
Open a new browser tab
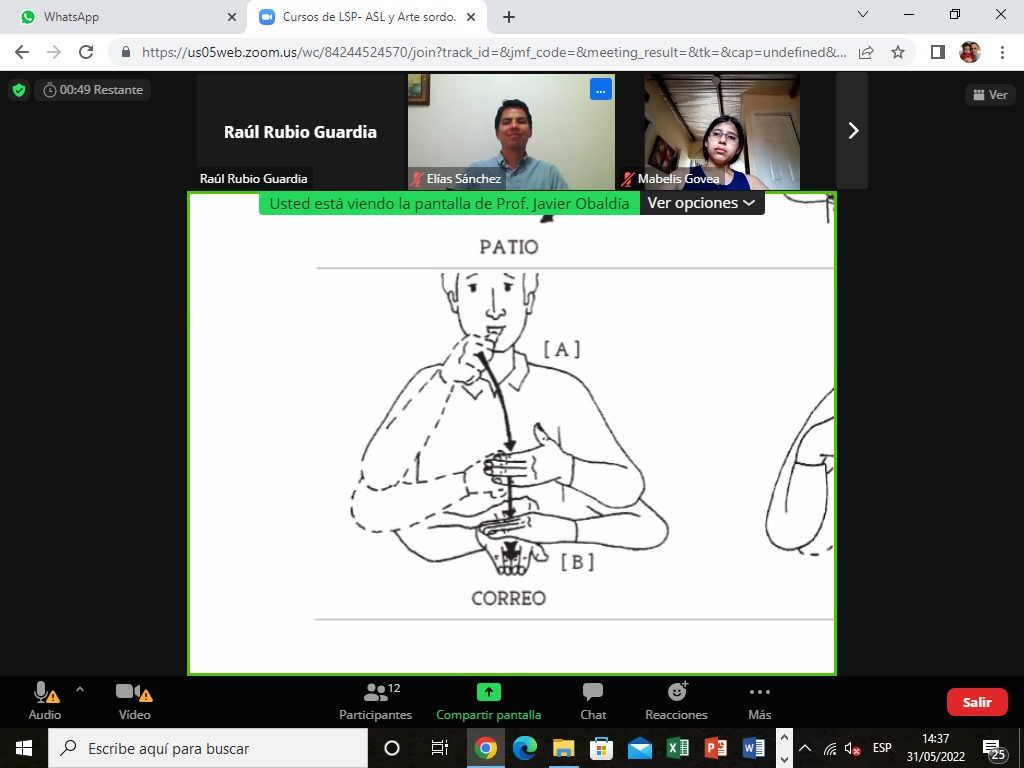coord(509,17)
